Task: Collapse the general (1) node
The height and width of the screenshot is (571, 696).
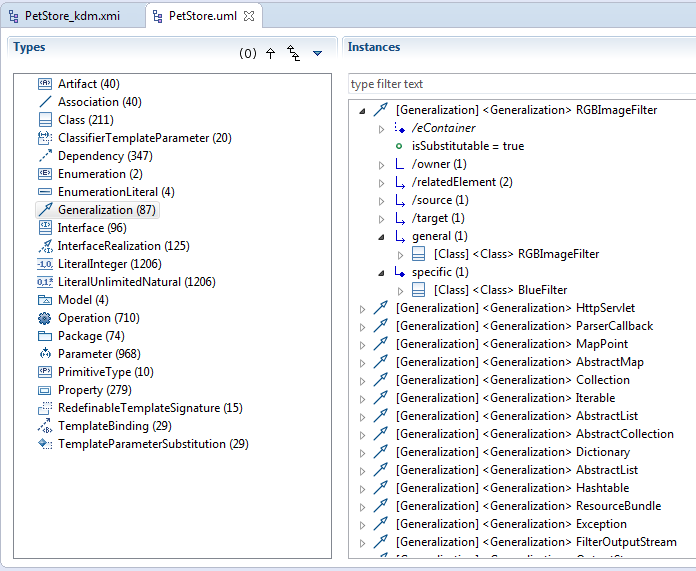Action: (x=381, y=237)
